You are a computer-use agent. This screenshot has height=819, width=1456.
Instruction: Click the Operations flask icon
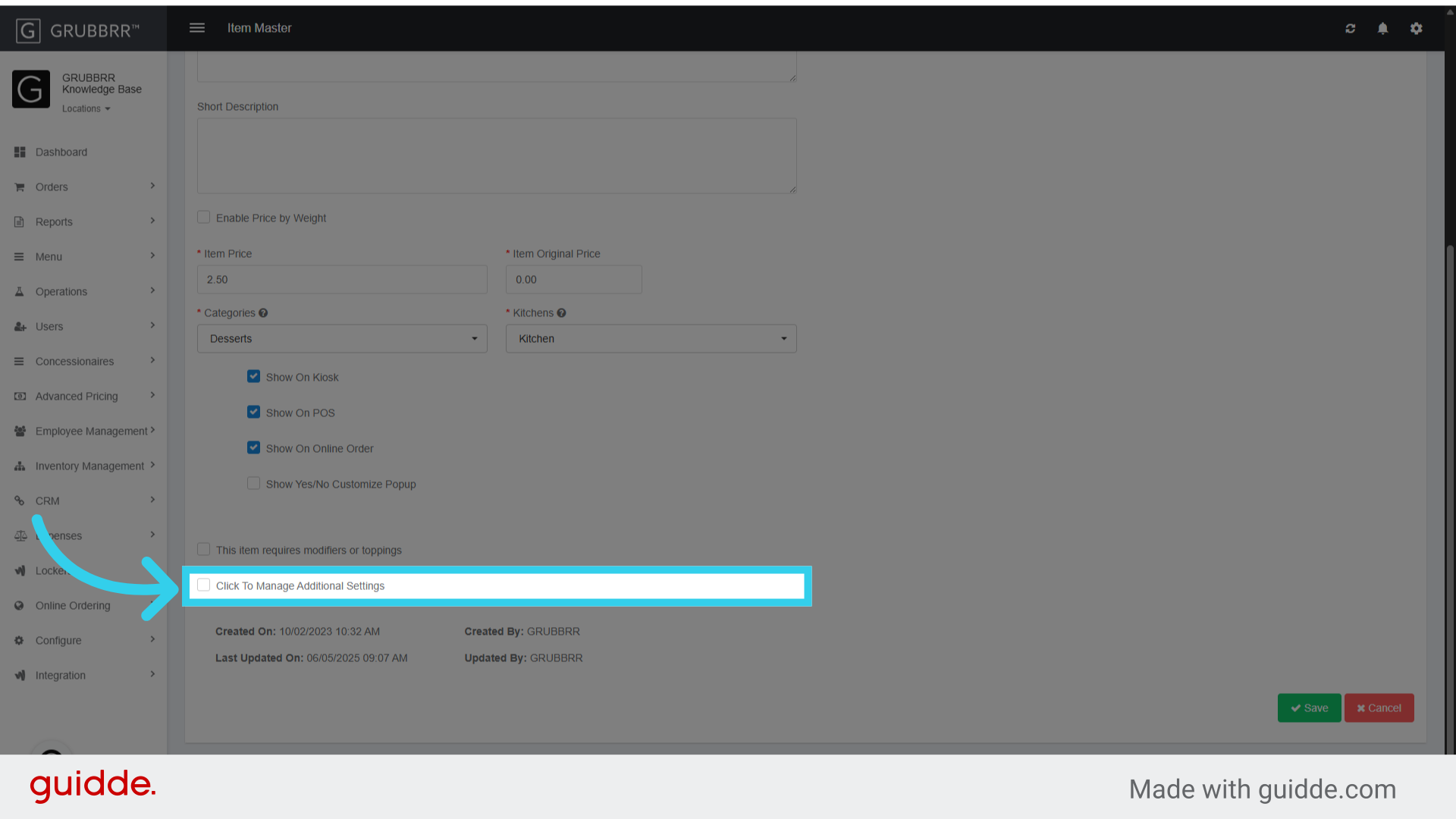(x=20, y=292)
